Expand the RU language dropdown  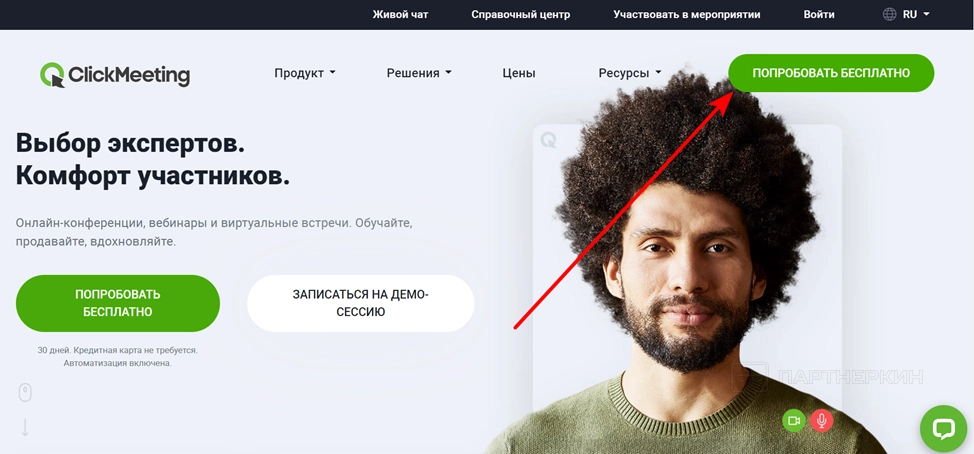[x=916, y=14]
